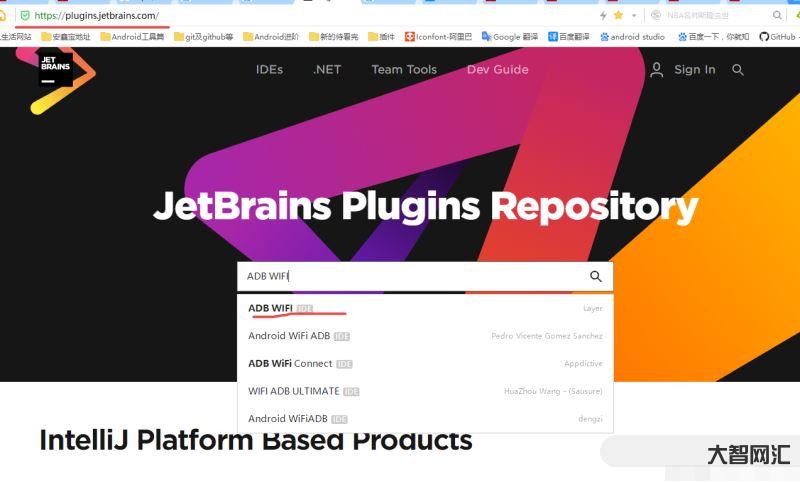
Task: Choose the WIFI ADB ULTIMATE suggestion
Action: coord(294,391)
